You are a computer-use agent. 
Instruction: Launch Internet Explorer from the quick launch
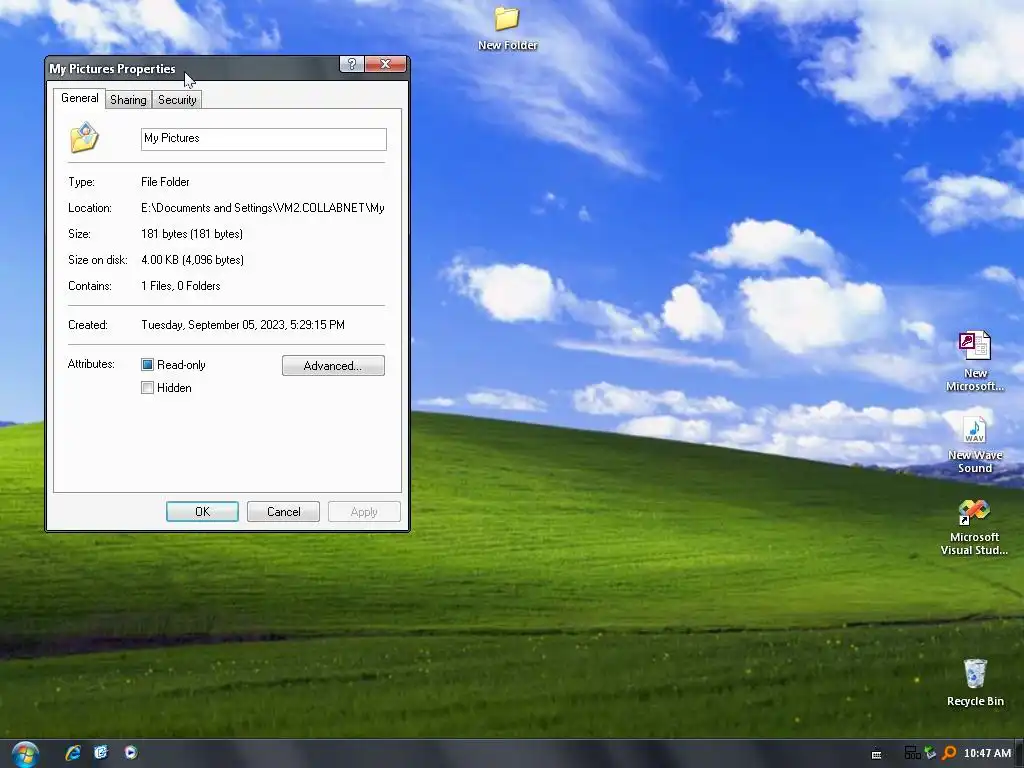(x=72, y=752)
